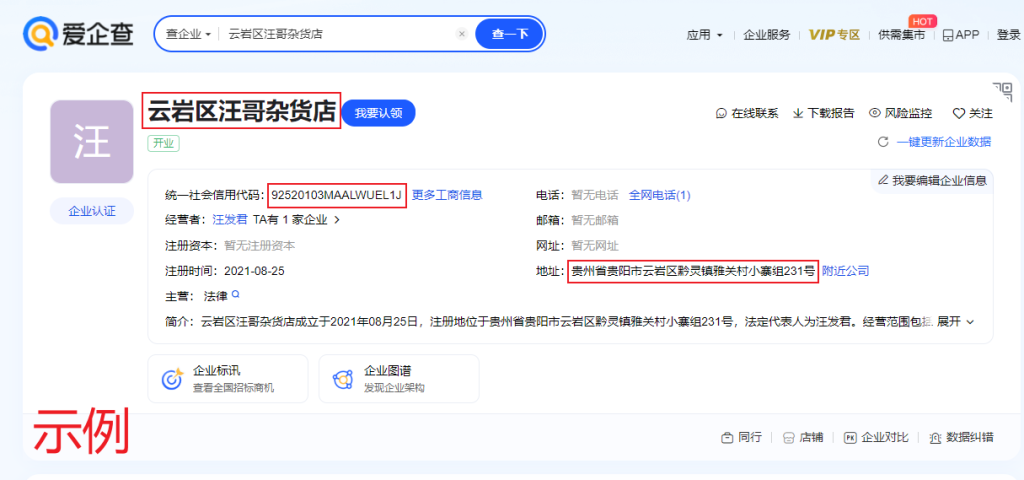The height and width of the screenshot is (480, 1024).
Task: Click the QR code icon at the card corner
Action: (x=1002, y=91)
